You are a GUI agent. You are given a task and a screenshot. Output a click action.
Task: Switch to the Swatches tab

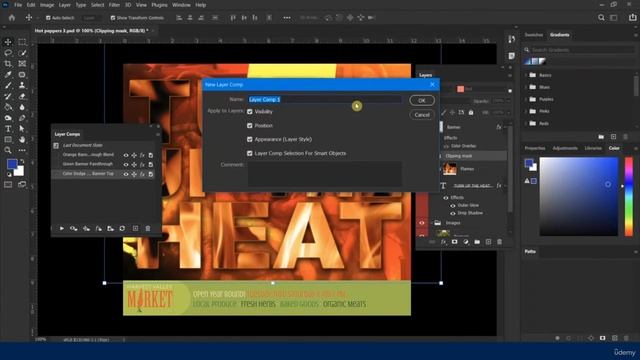(x=534, y=35)
